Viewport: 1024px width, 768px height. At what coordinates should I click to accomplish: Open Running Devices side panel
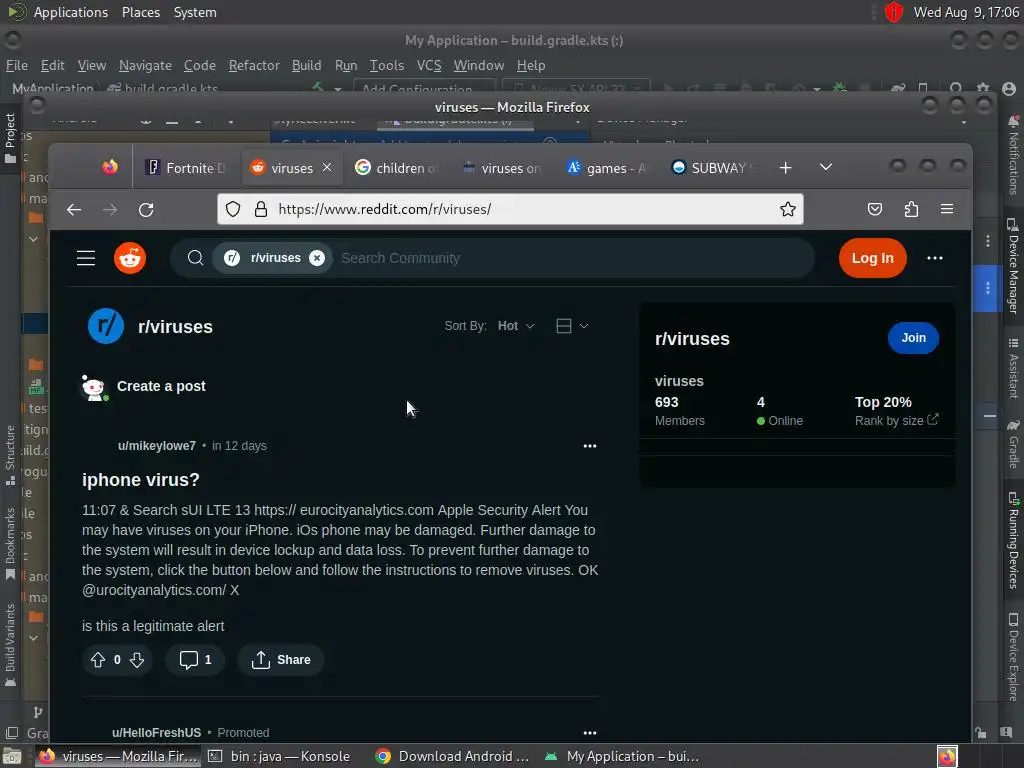1013,541
